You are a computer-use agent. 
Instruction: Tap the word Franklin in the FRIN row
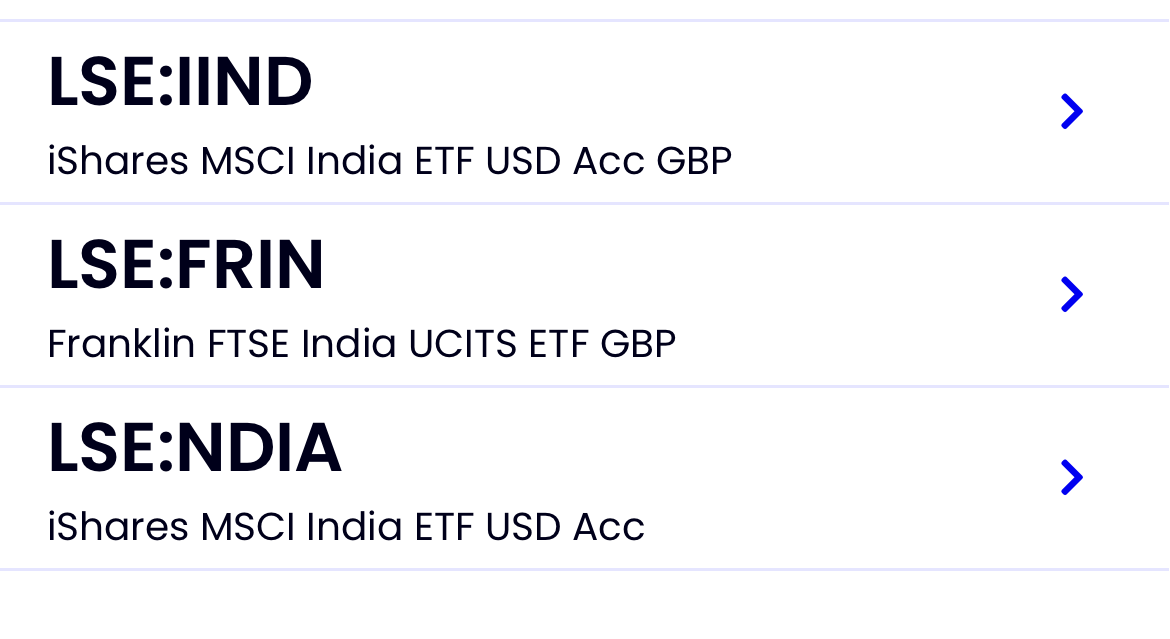121,344
